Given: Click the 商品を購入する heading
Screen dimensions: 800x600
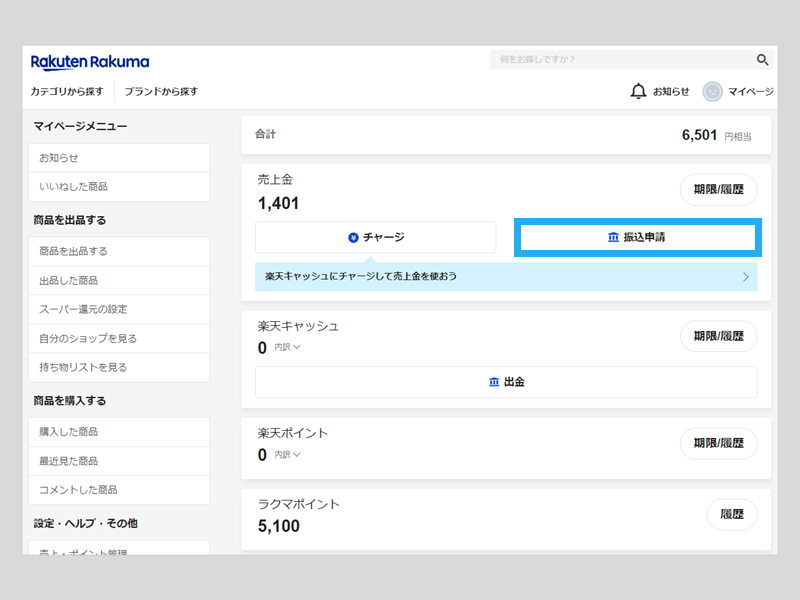Looking at the screenshot, I should [70, 401].
